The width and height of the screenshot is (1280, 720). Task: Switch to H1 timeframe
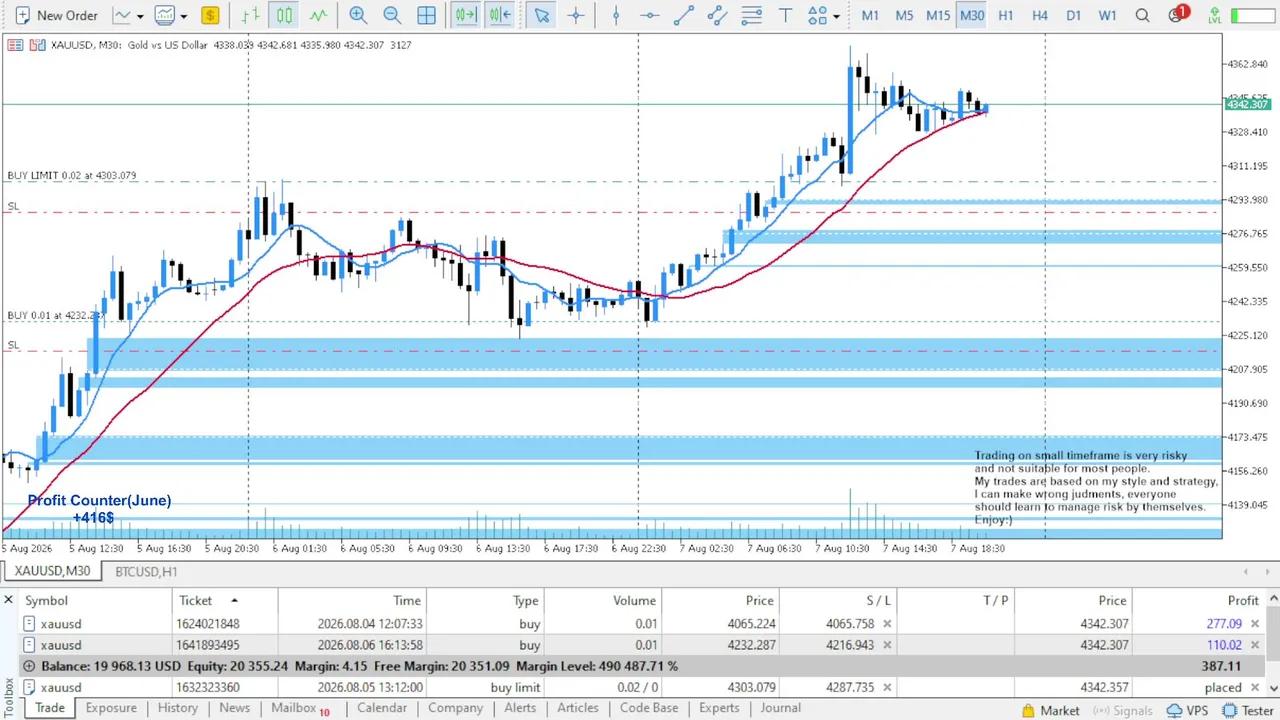point(1006,15)
